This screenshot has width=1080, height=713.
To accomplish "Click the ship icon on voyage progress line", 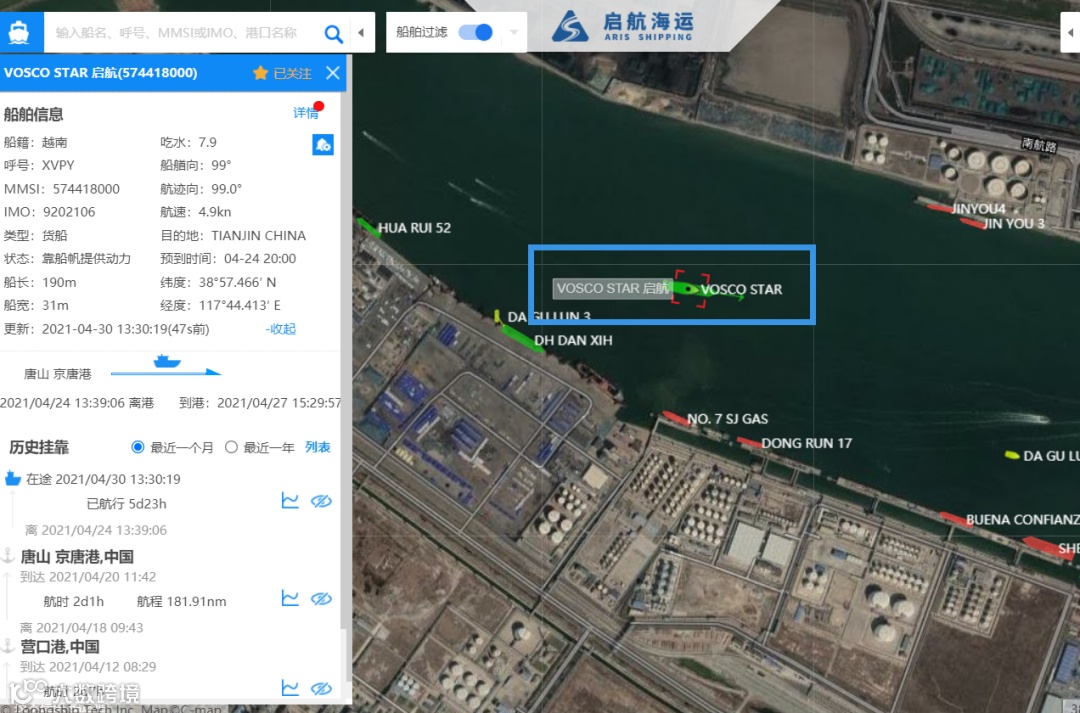I will click(167, 361).
